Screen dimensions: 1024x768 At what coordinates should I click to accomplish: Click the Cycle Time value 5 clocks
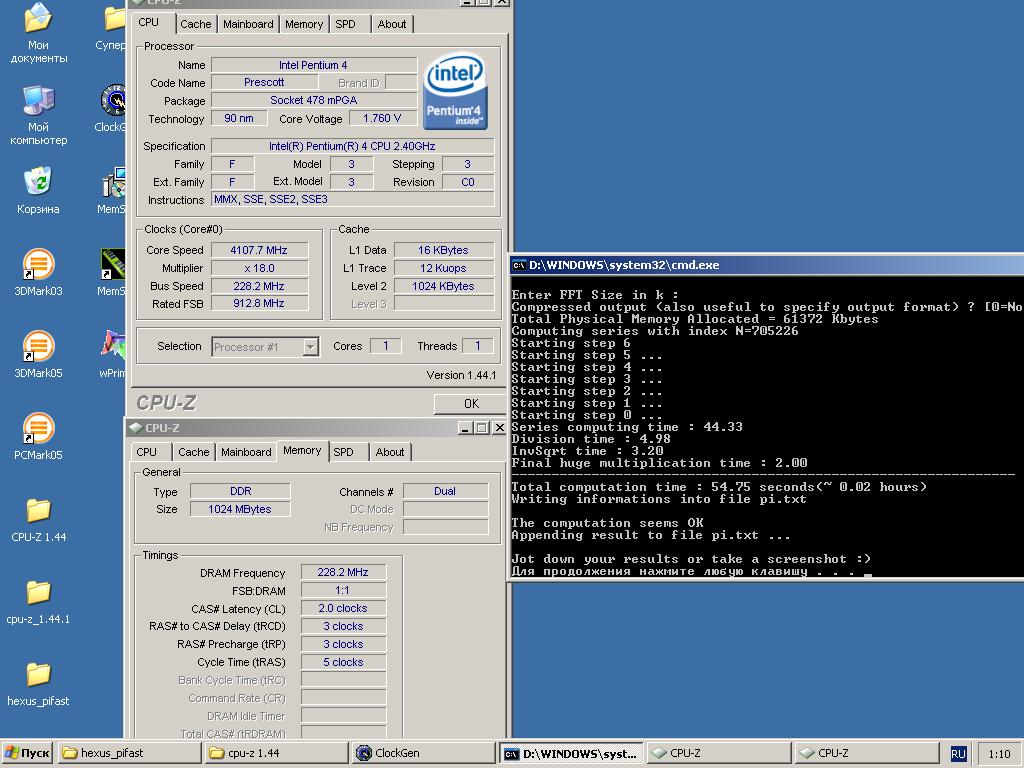(343, 662)
